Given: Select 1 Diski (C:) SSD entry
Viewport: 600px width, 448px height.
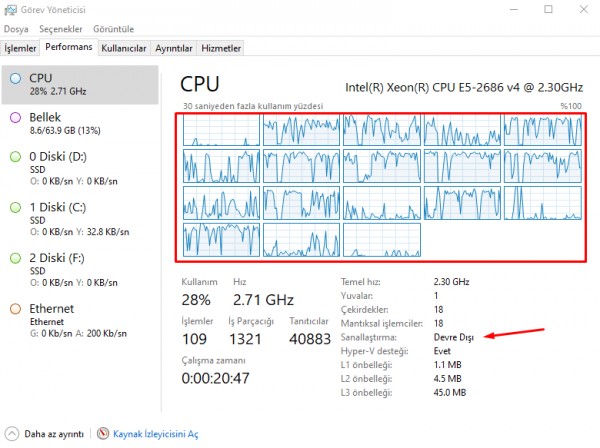Looking at the screenshot, I should pyautogui.click(x=80, y=219).
